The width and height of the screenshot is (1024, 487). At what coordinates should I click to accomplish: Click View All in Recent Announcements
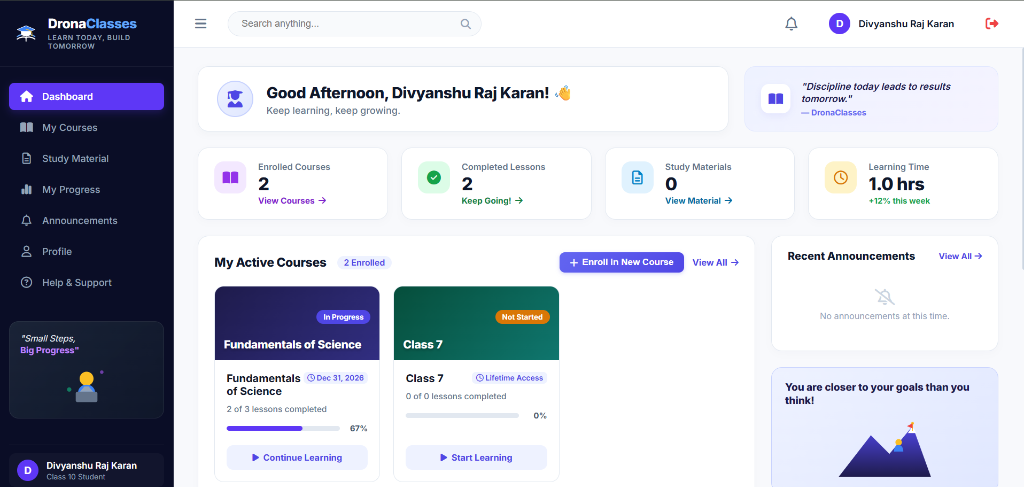click(960, 257)
